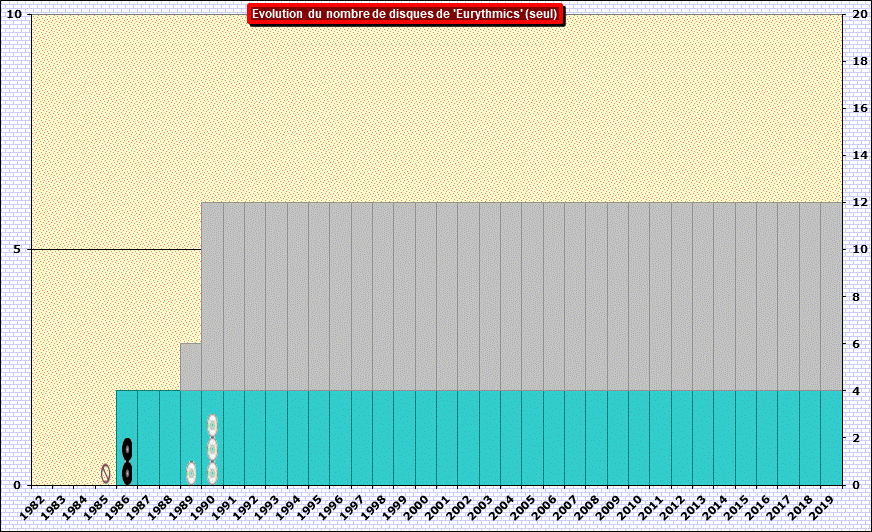The width and height of the screenshot is (872, 532).
Task: Click the gray bar for 2005
Action: pos(531,296)
